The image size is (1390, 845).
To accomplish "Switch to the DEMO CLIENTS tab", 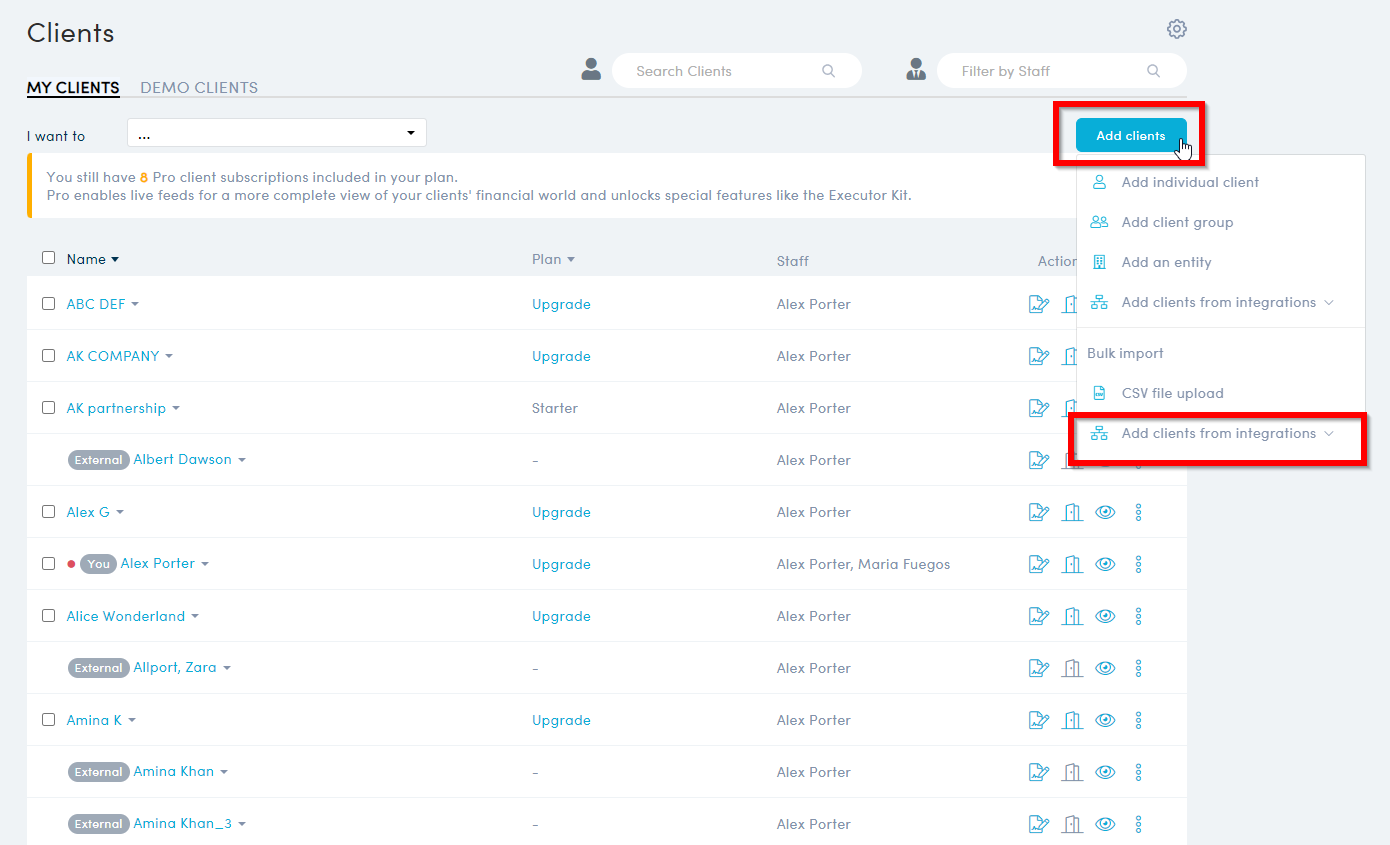I will 199,88.
